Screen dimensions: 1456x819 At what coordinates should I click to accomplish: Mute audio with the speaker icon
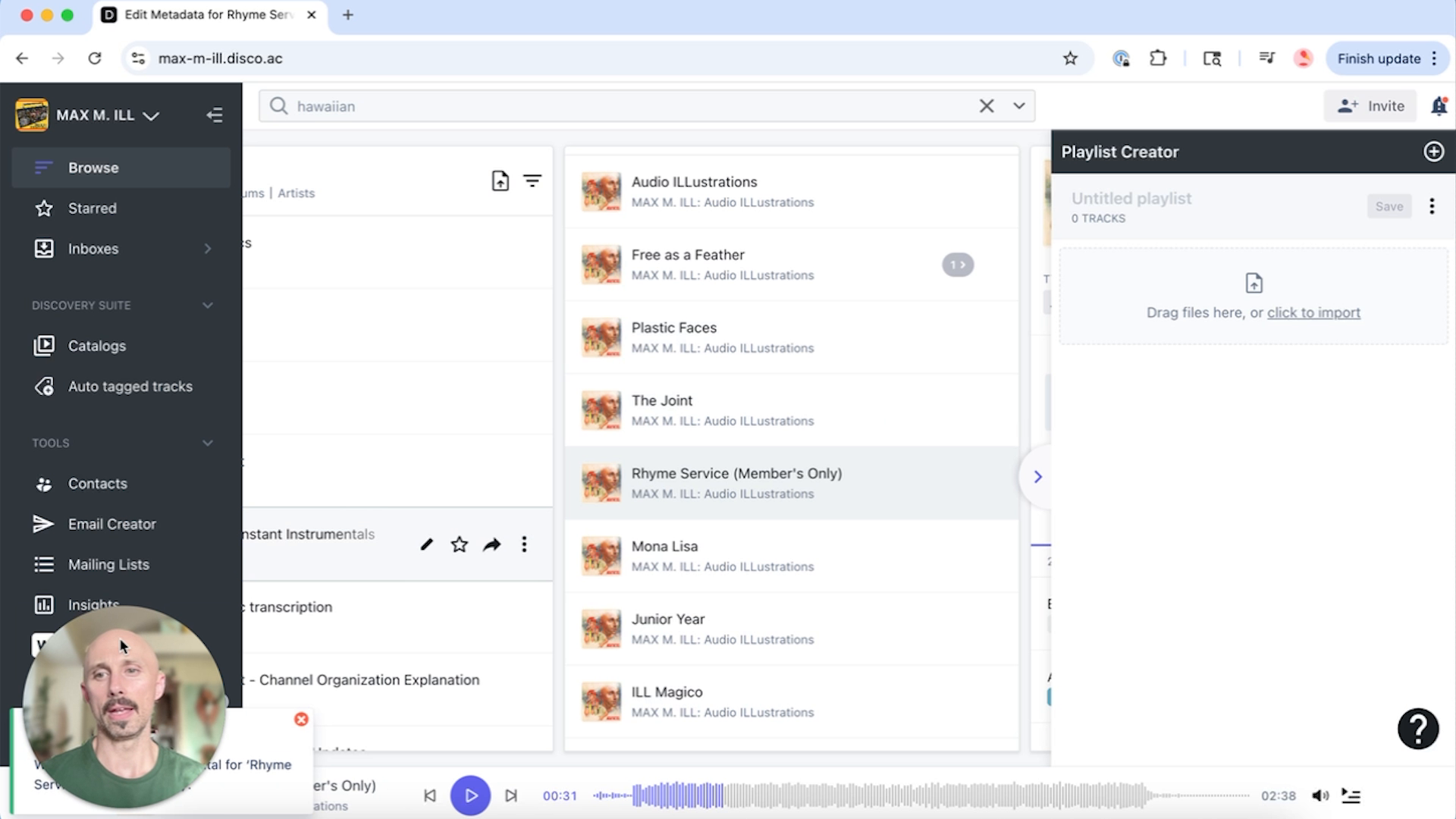click(1322, 795)
